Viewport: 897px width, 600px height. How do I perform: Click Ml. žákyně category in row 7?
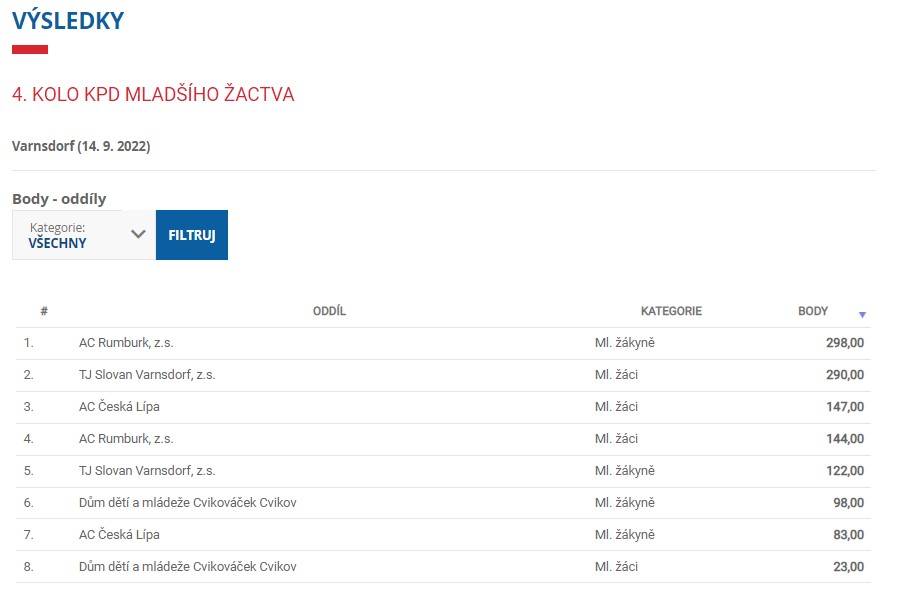point(625,535)
